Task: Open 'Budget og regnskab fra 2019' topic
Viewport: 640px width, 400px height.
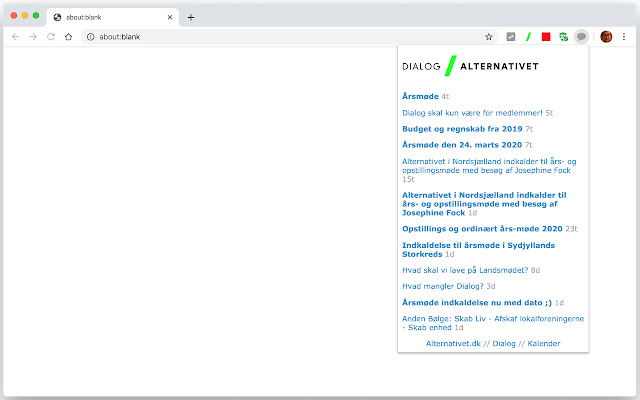Action: (x=462, y=129)
